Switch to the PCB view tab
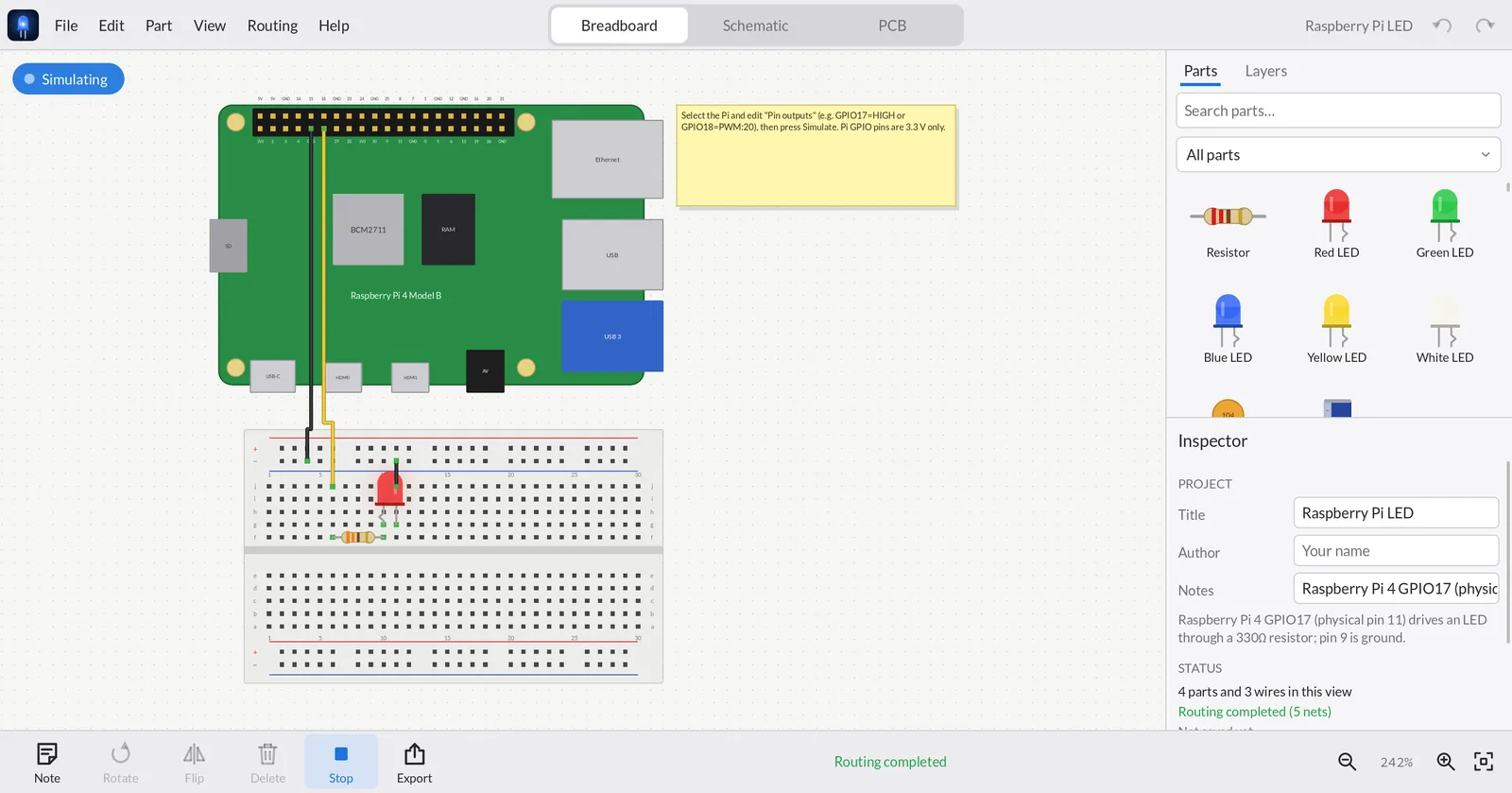 coord(892,26)
